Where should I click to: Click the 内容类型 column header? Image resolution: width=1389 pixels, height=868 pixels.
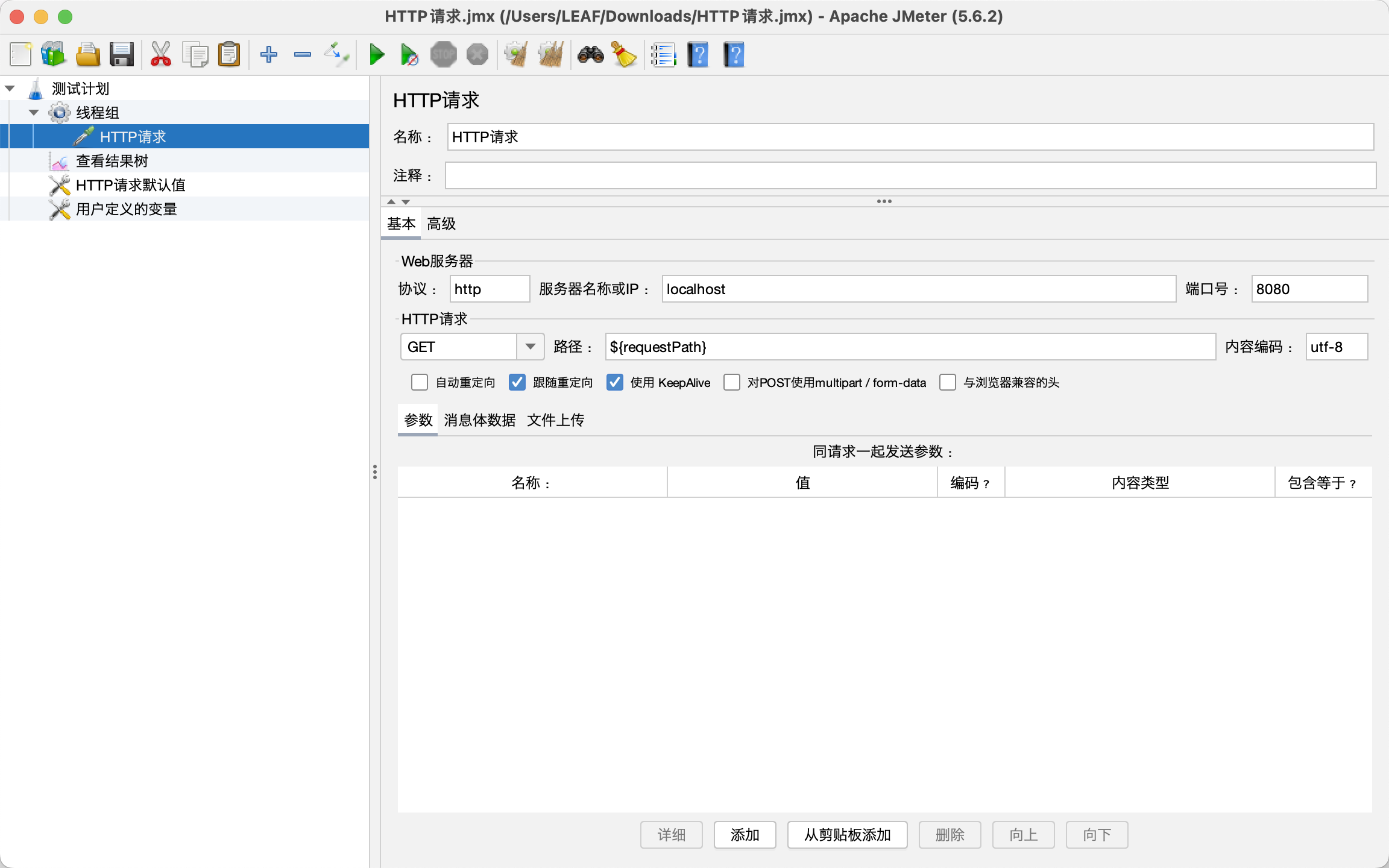click(1140, 483)
